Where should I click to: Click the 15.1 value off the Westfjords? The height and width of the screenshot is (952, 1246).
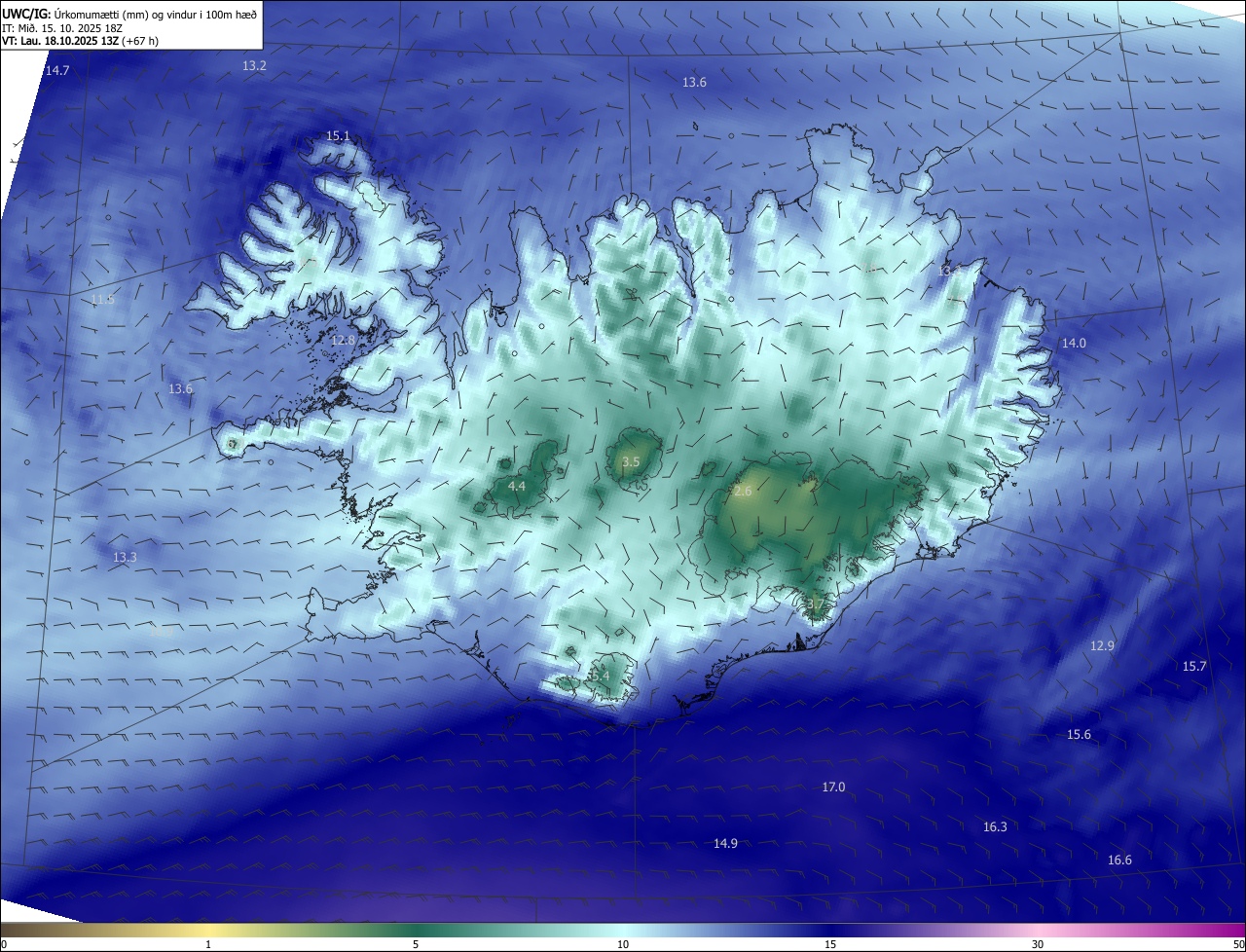tap(338, 136)
